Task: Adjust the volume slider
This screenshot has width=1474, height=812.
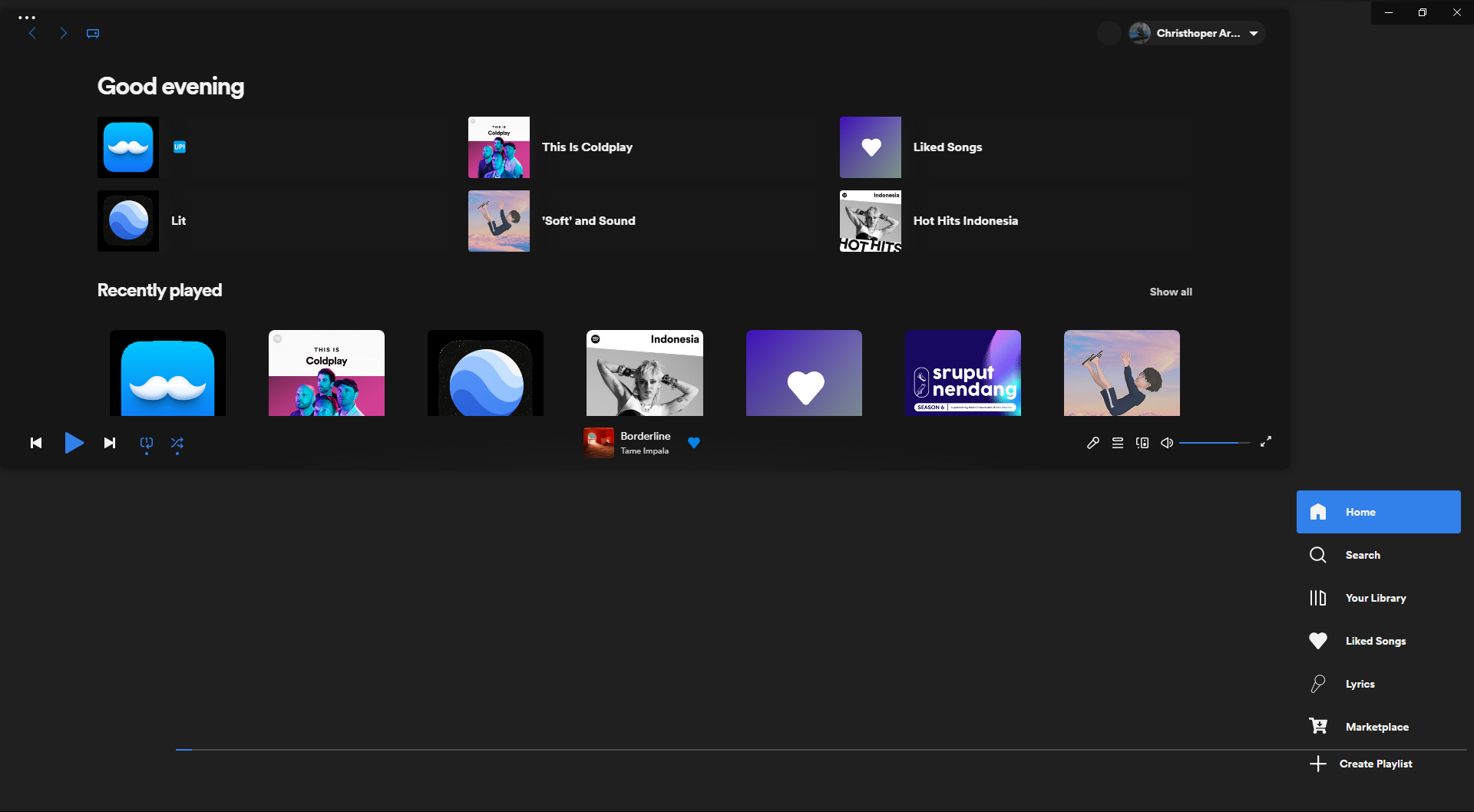Action: (x=1215, y=443)
